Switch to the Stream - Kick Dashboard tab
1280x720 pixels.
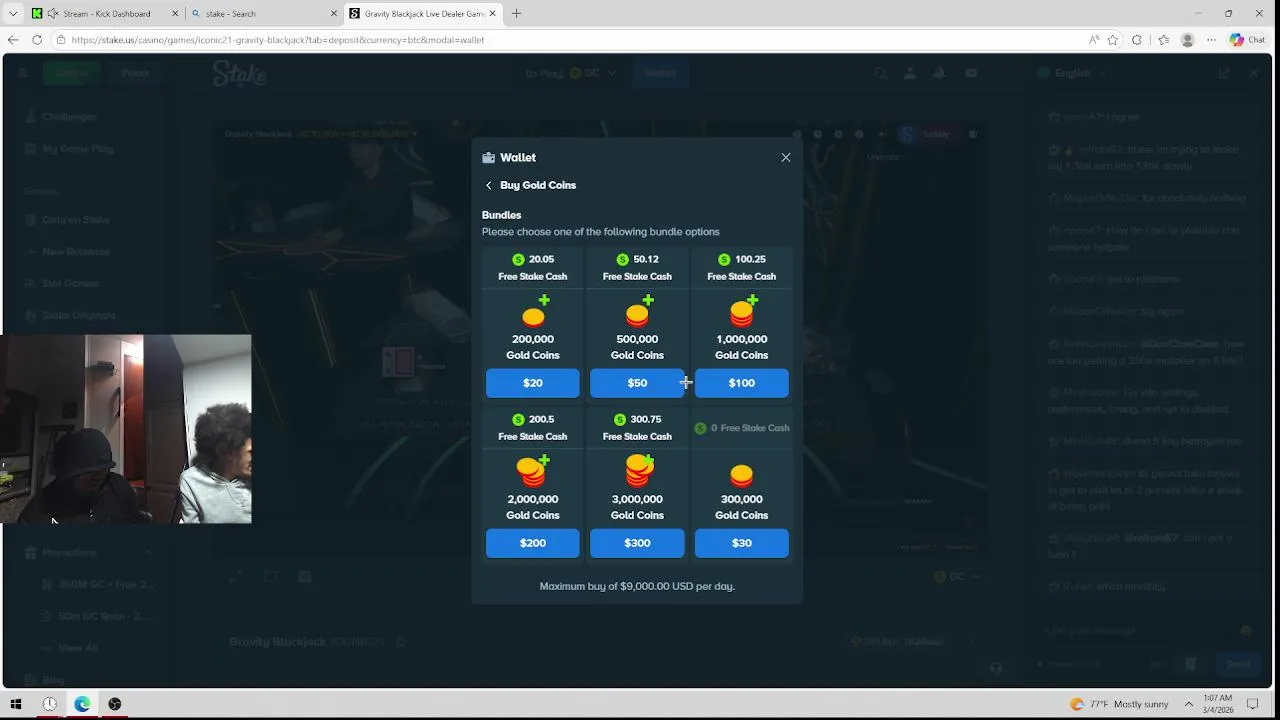coord(105,14)
